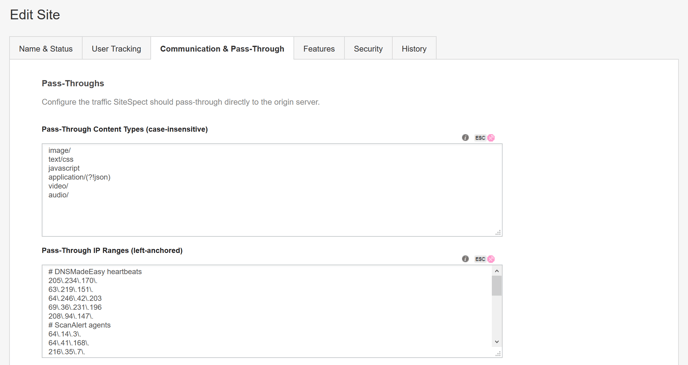View the History tab
The image size is (688, 365).
coord(414,49)
